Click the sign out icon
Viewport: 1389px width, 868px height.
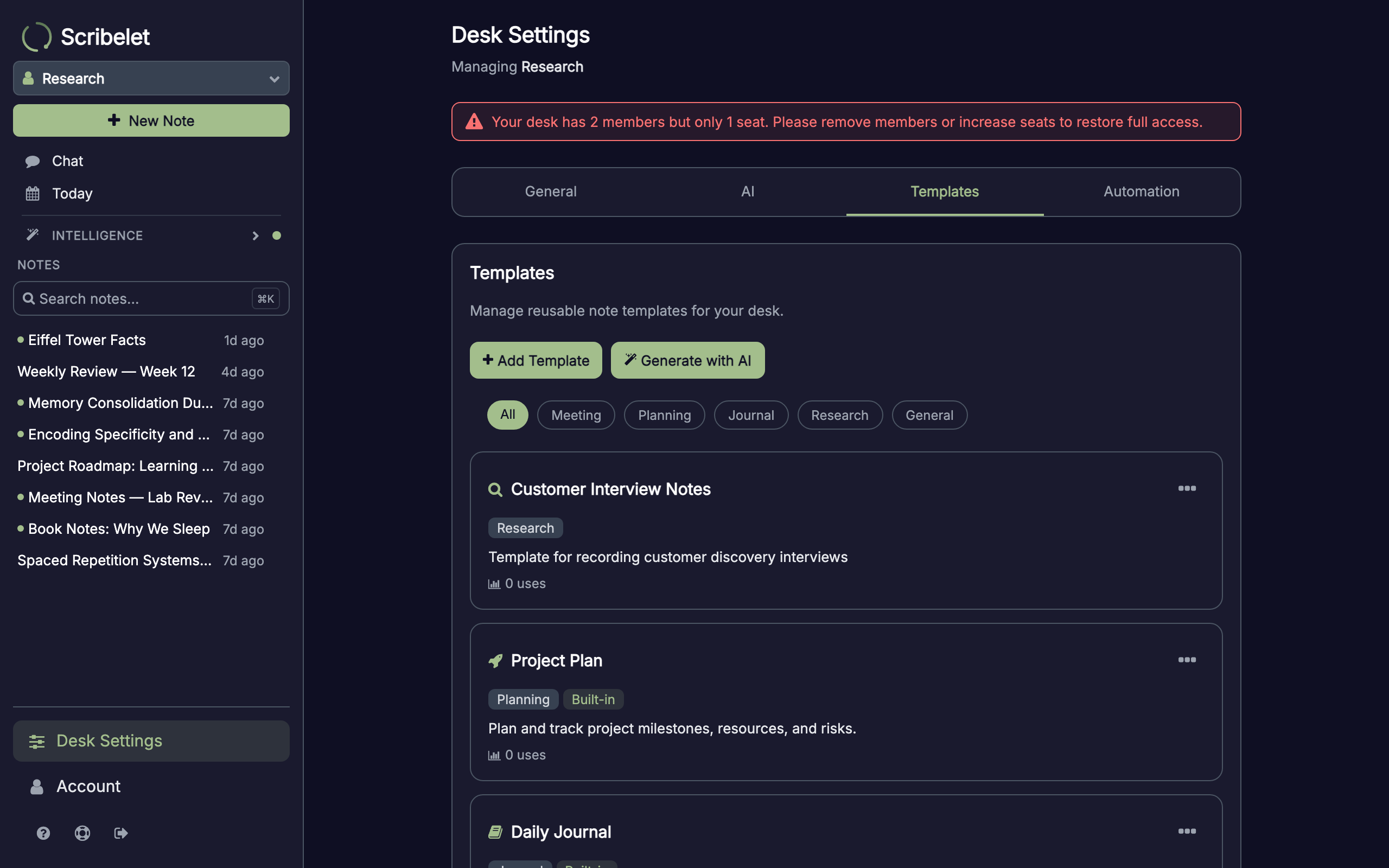pyautogui.click(x=121, y=833)
